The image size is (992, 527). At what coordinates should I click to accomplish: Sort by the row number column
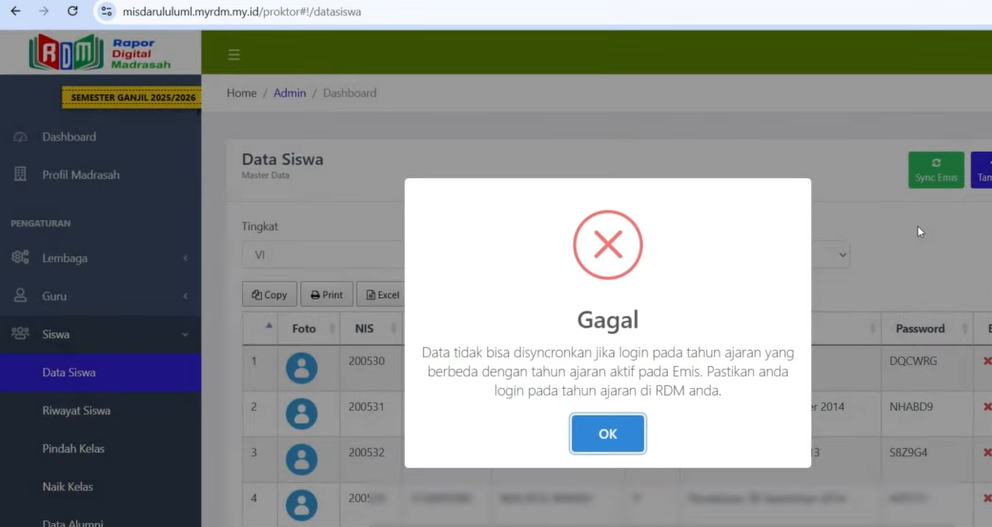point(260,328)
